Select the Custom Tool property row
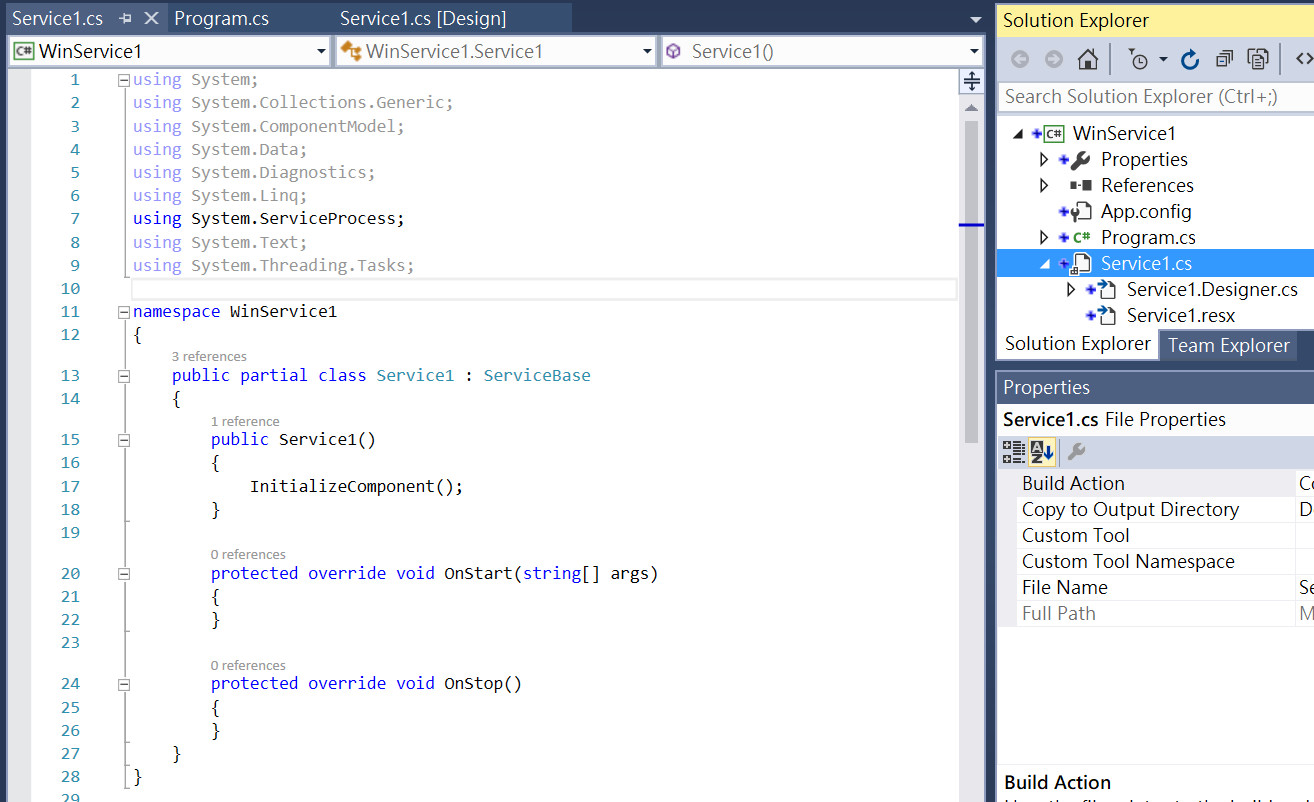The height and width of the screenshot is (802, 1314). [x=1158, y=535]
